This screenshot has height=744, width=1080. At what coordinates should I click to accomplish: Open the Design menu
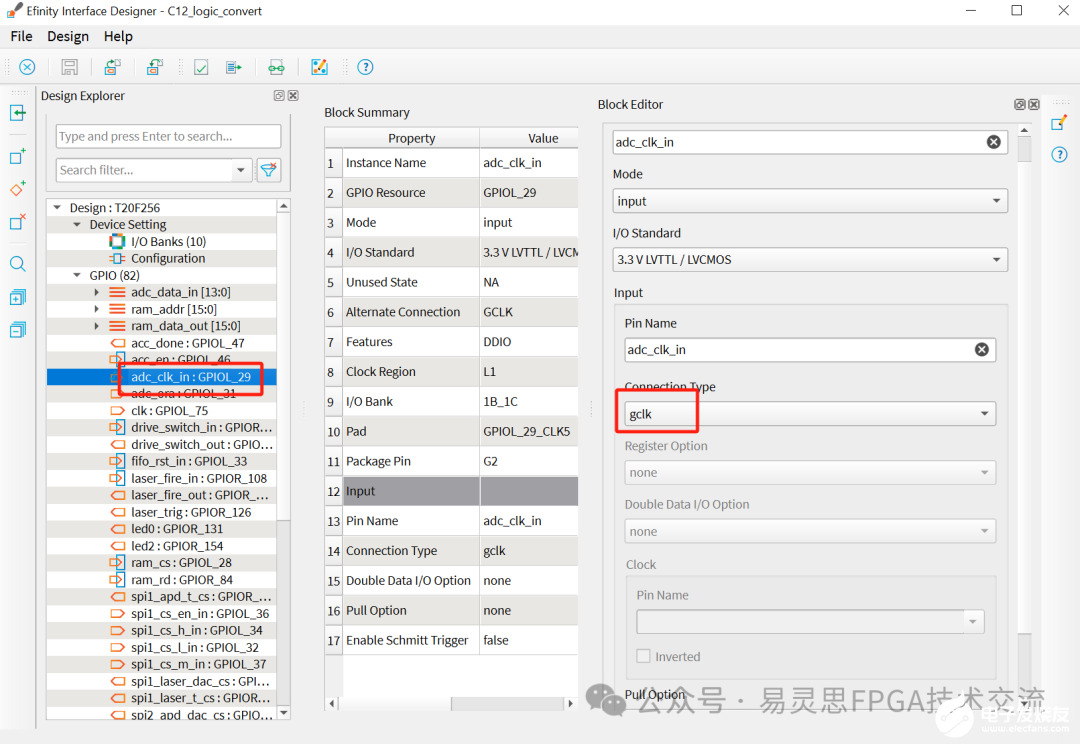pos(68,36)
